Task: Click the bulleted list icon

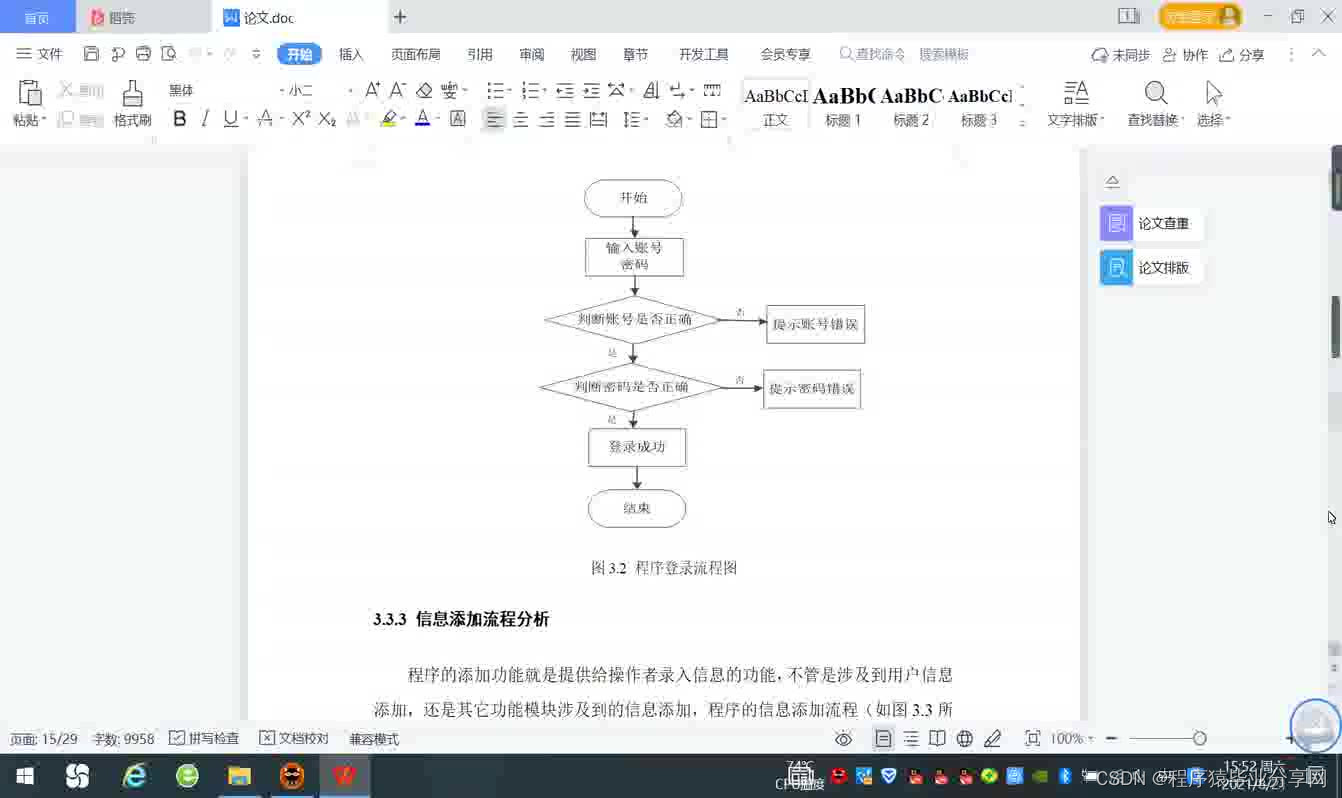Action: 495,90
